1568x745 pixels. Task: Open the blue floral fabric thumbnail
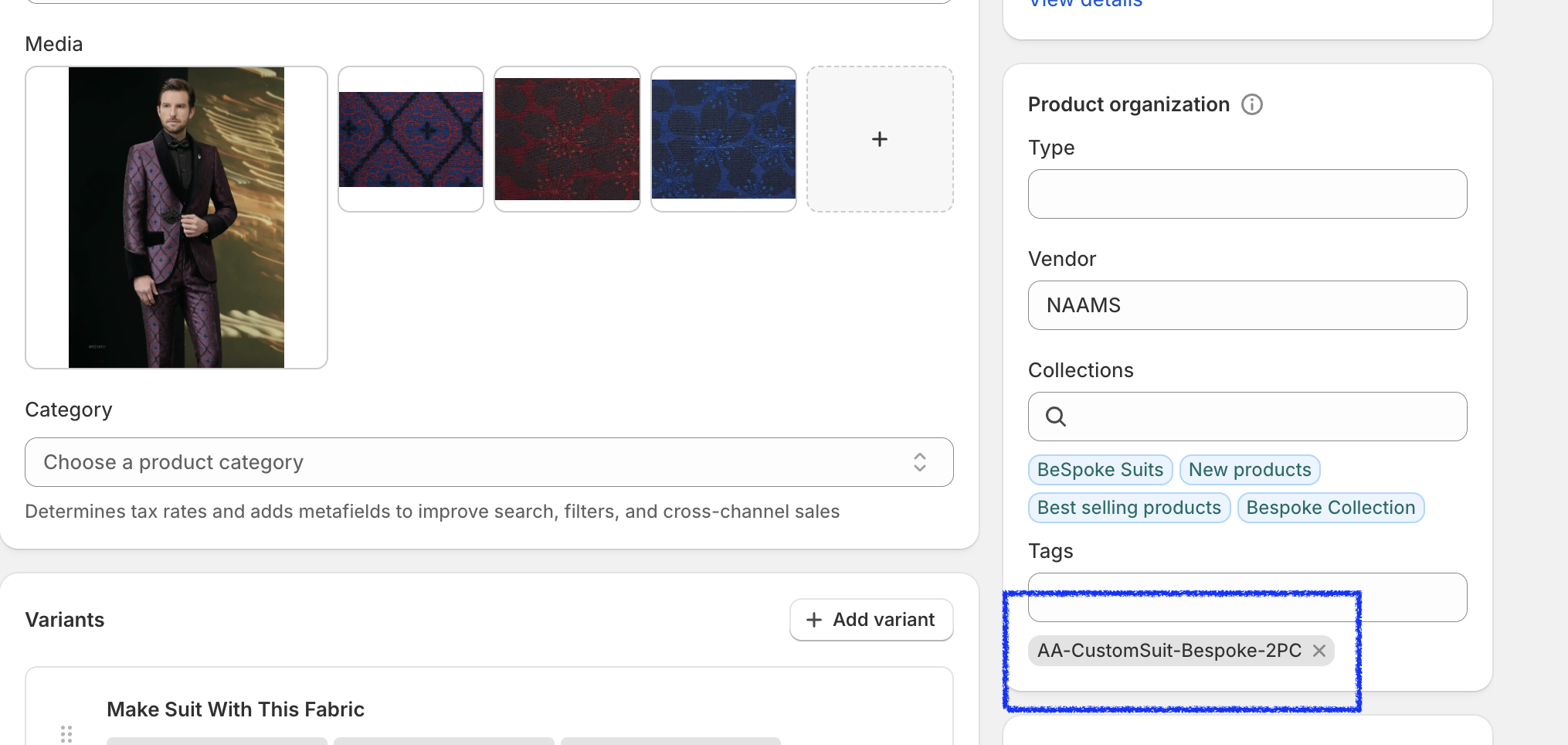click(x=724, y=139)
